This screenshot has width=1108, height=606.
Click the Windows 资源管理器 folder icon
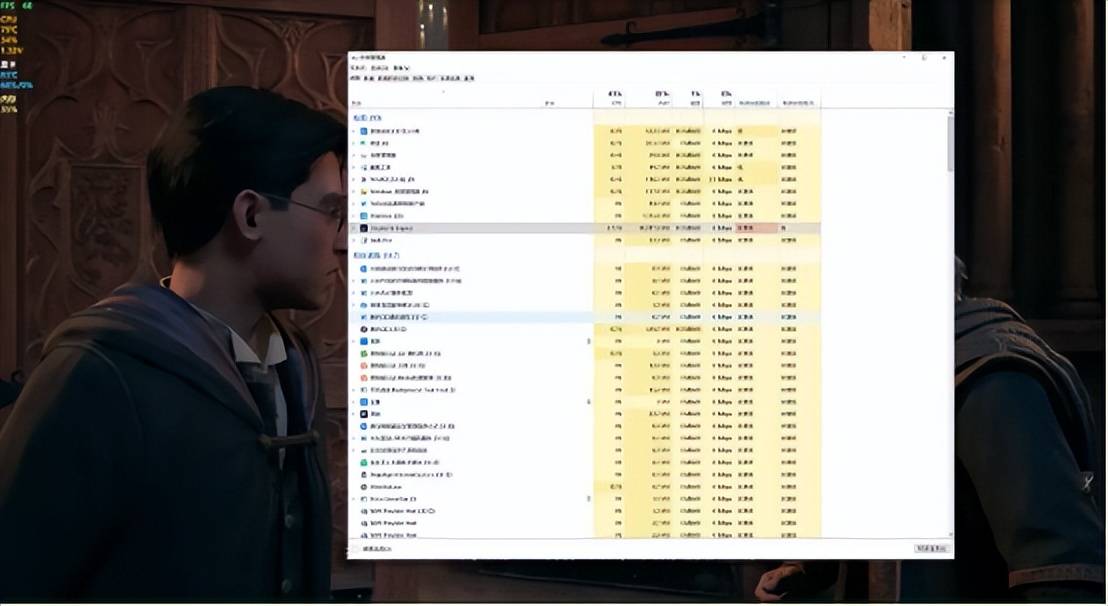point(364,191)
